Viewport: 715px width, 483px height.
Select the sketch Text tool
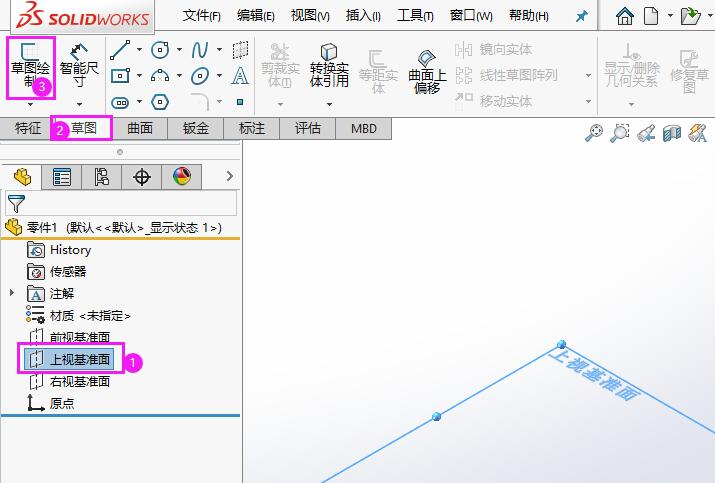point(240,76)
